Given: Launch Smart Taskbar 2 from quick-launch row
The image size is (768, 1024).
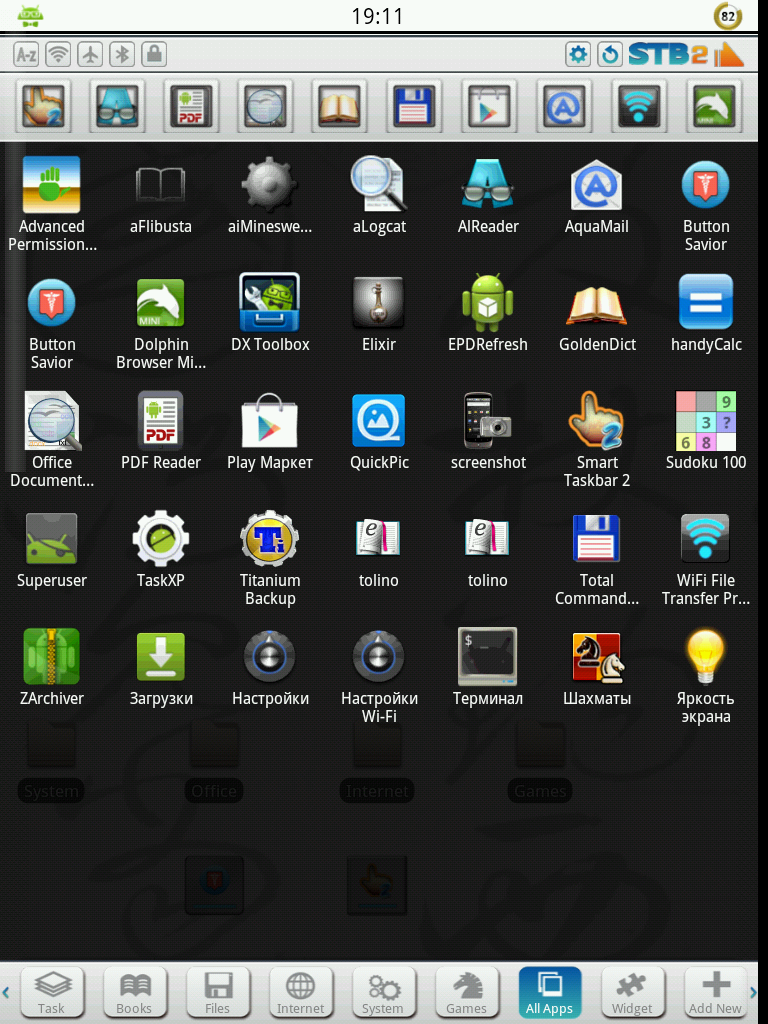Looking at the screenshot, I should [x=43, y=105].
